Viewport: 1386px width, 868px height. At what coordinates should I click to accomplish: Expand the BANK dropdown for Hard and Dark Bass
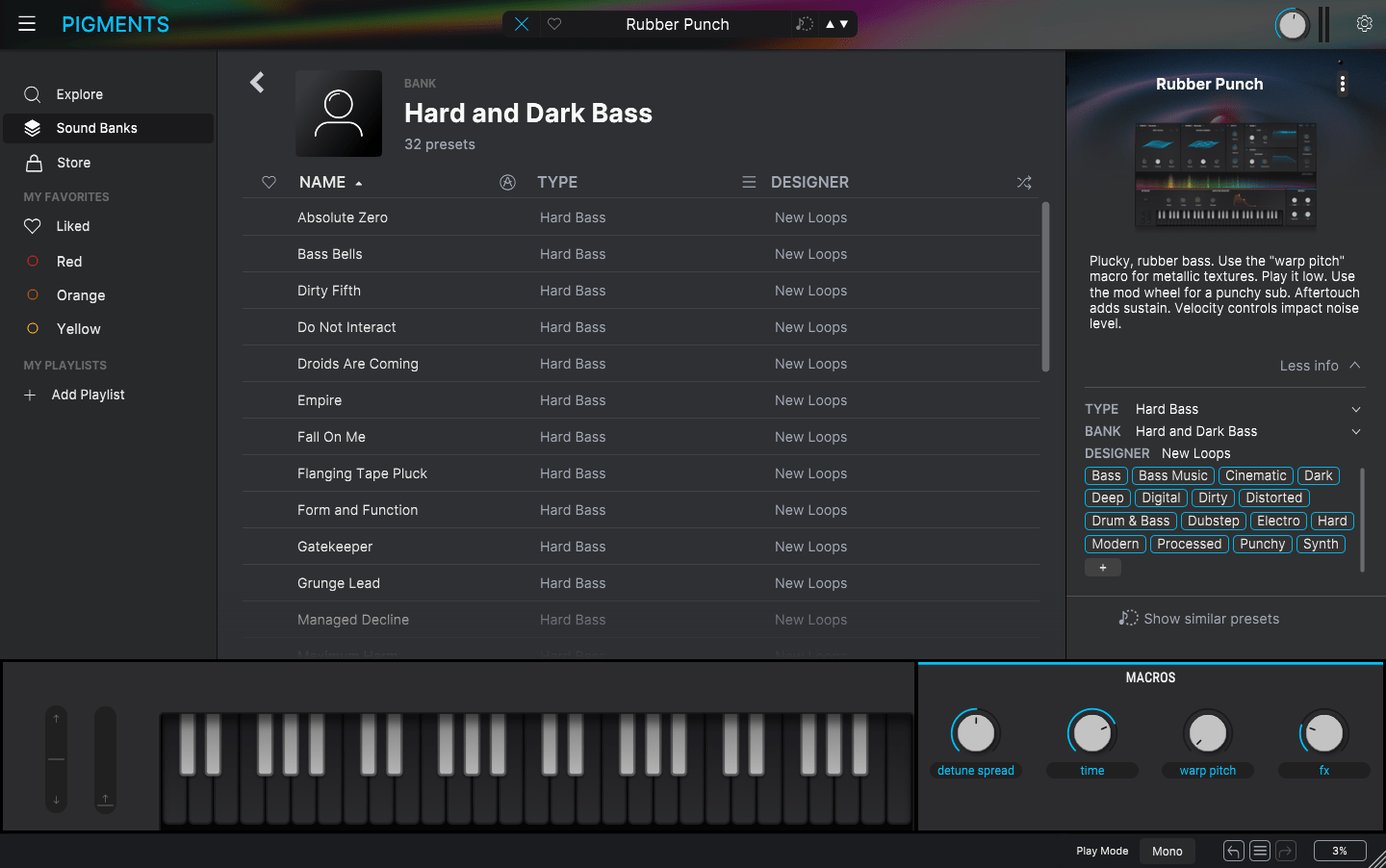click(x=1355, y=431)
